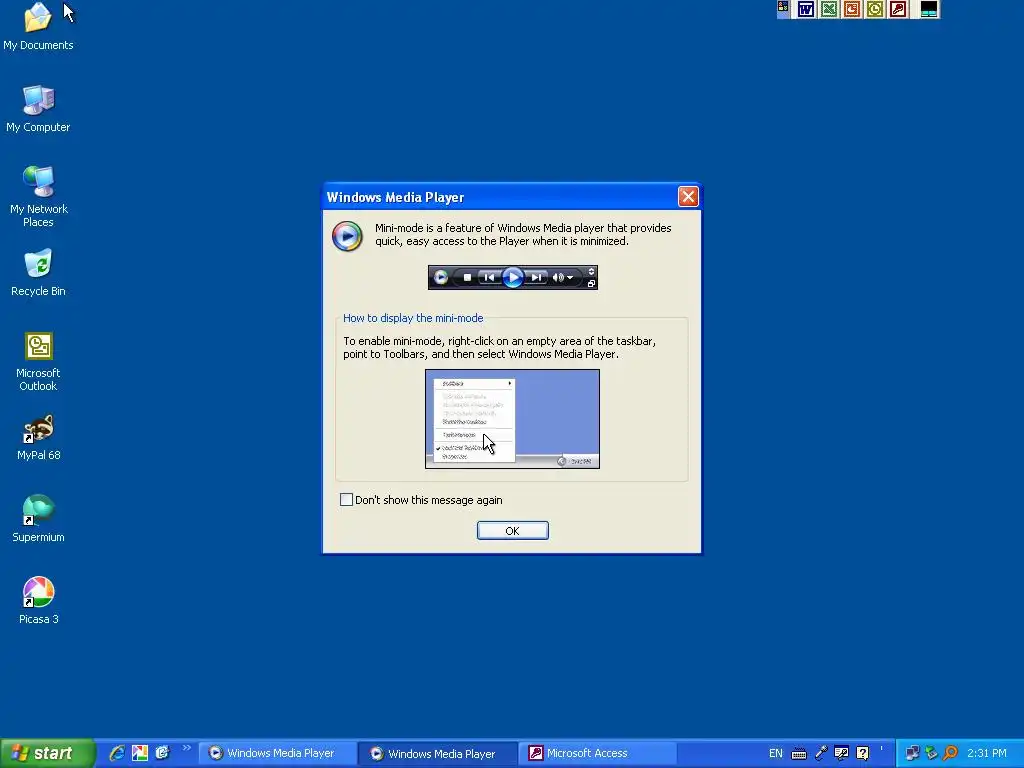Image resolution: width=1024 pixels, height=768 pixels.
Task: Click the 2:31 PM clock
Action: [x=987, y=753]
